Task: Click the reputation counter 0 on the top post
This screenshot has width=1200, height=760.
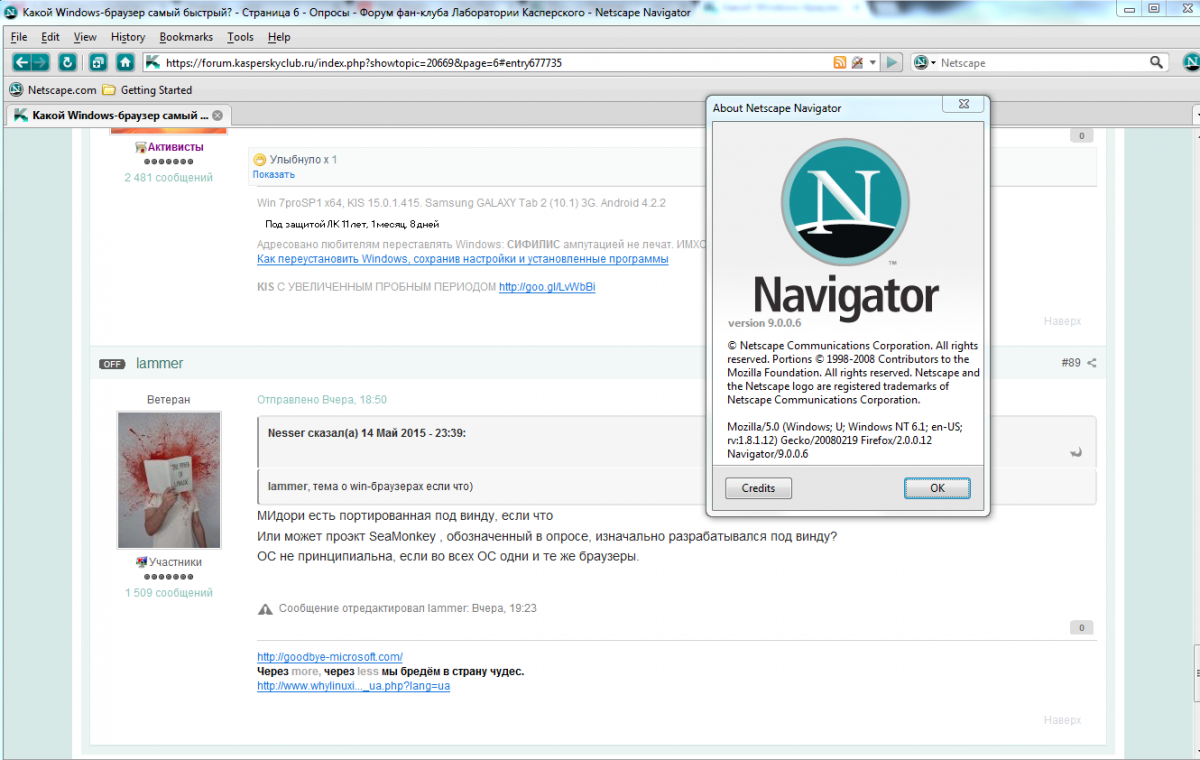Action: 1081,135
